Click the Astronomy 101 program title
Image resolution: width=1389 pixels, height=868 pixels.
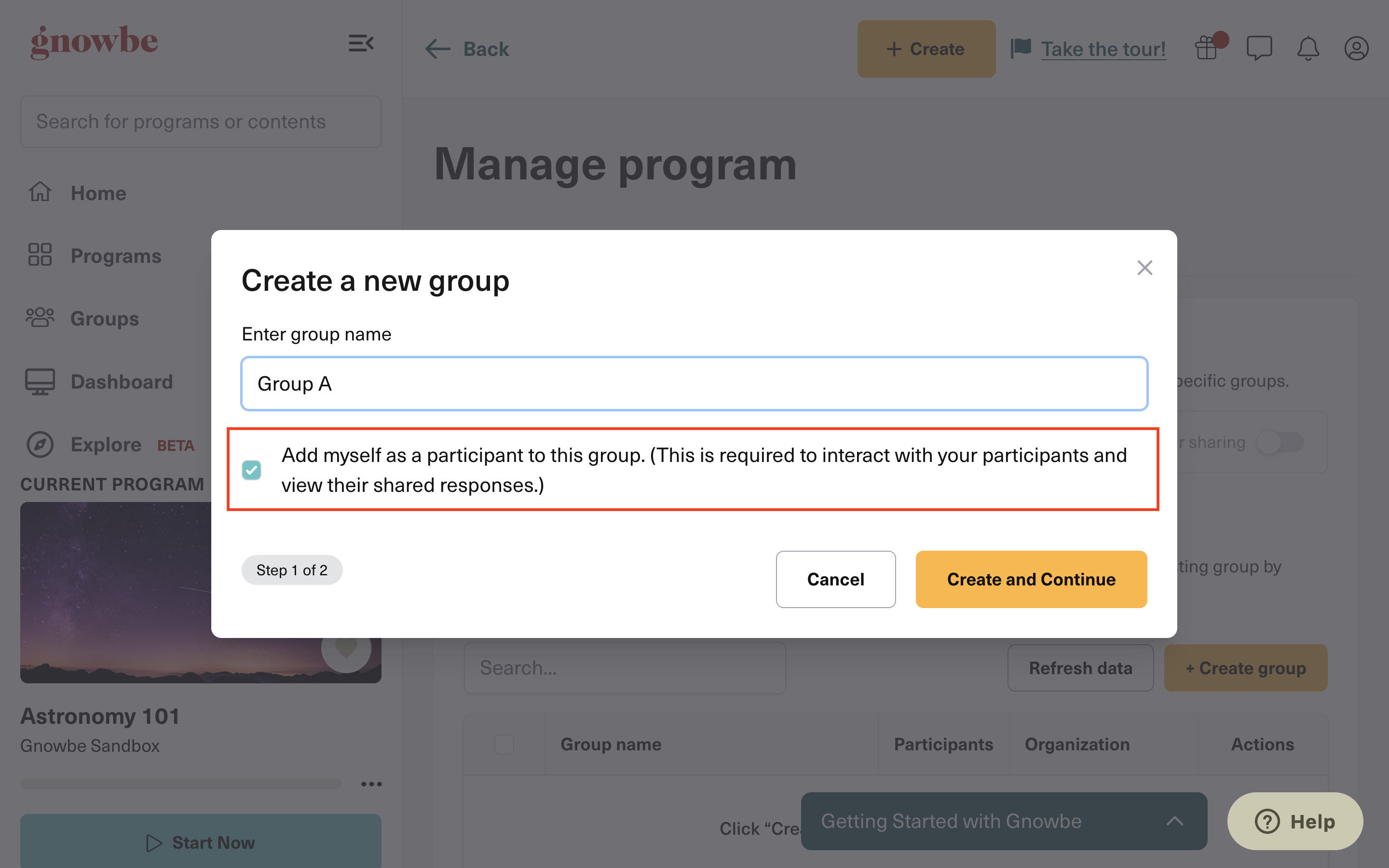pos(100,716)
